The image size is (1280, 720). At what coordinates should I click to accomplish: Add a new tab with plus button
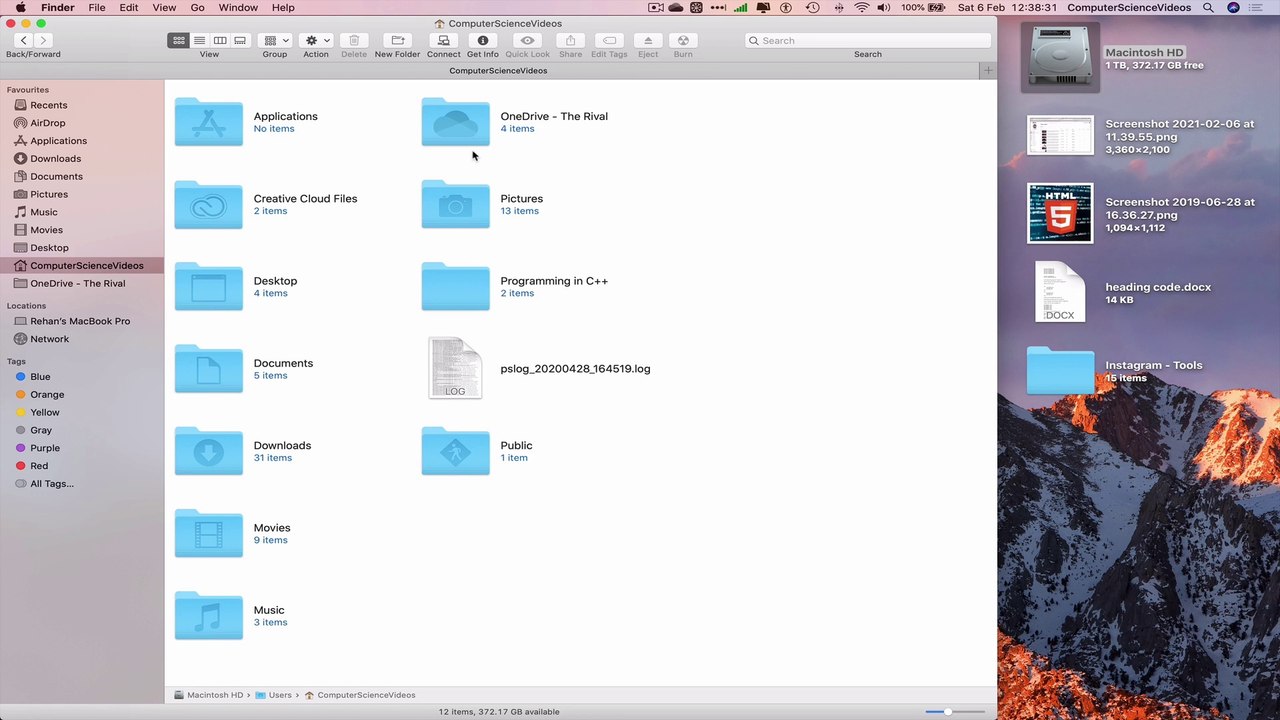[x=988, y=70]
